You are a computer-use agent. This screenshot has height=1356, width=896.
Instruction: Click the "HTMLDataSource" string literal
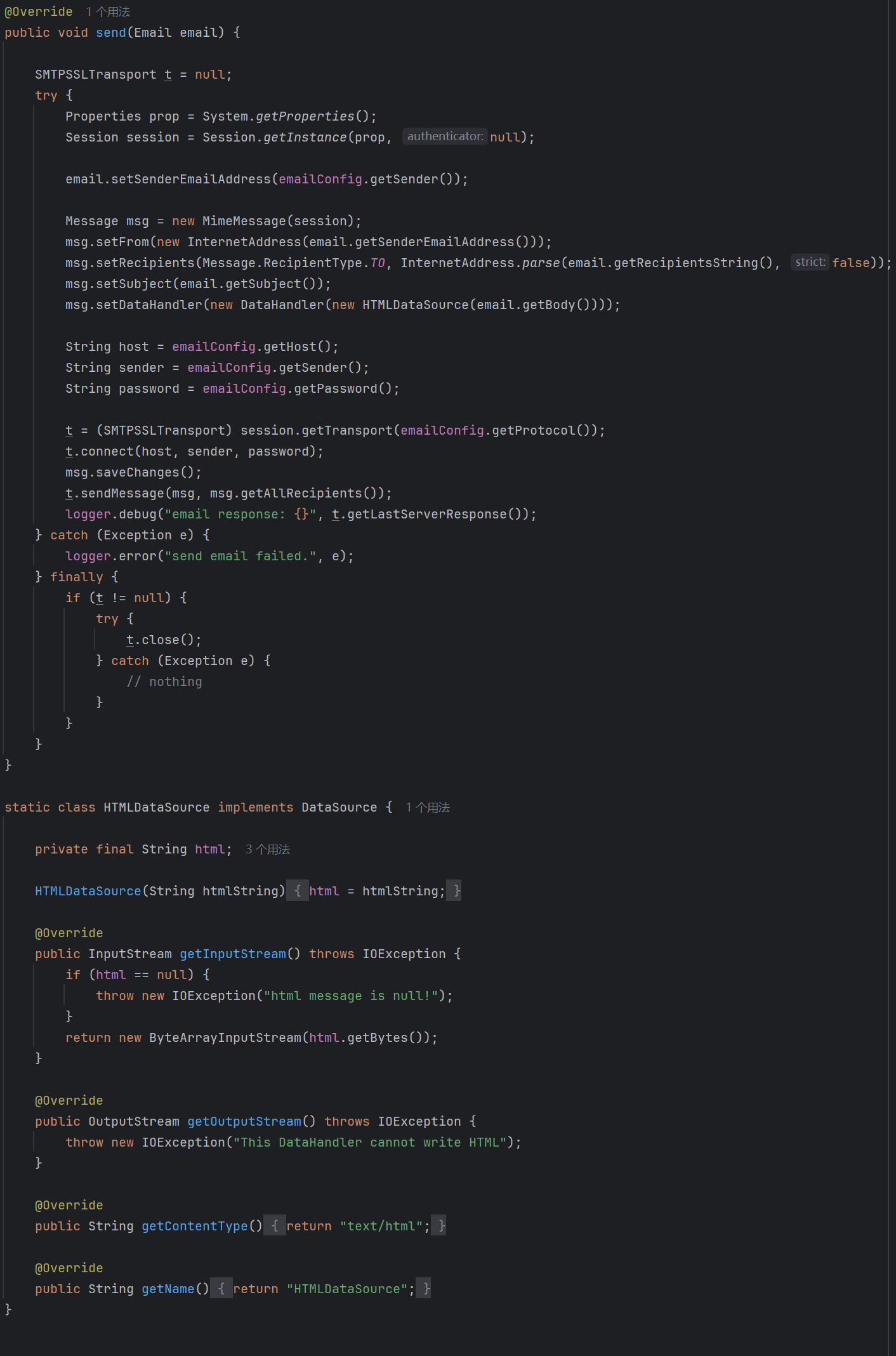click(x=347, y=1289)
